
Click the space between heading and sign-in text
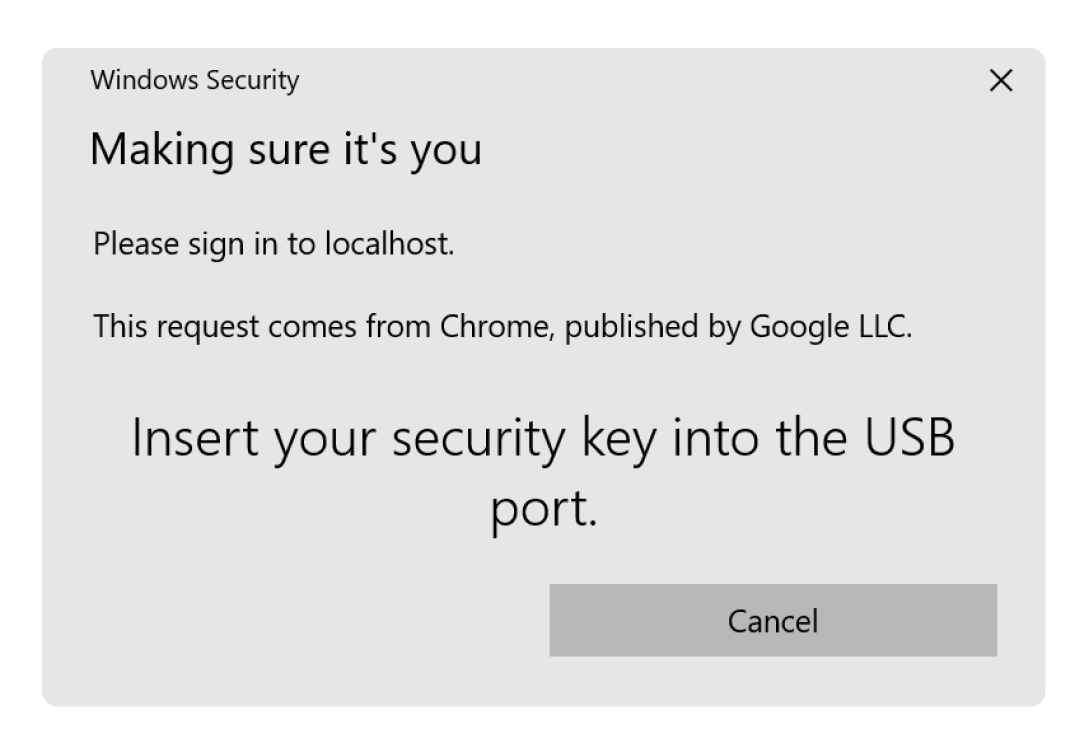point(400,198)
